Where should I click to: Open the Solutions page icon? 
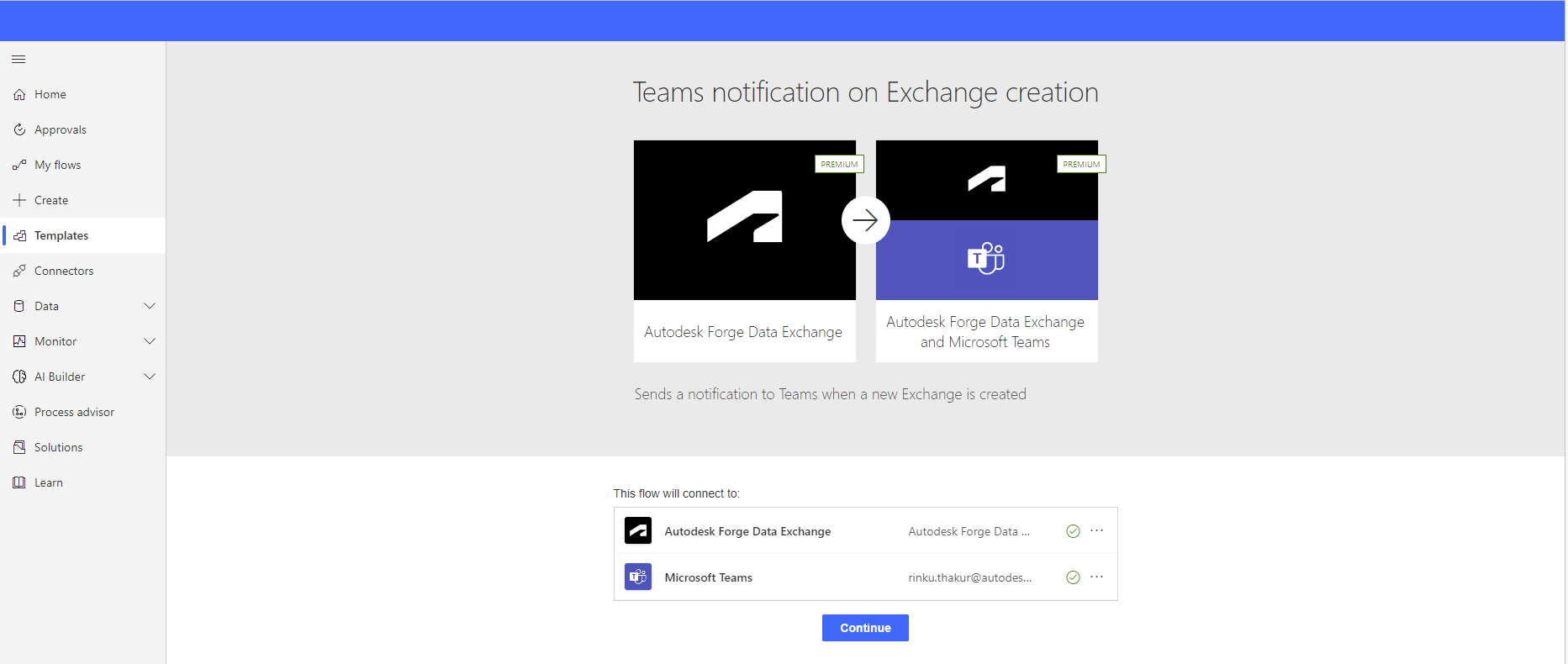pos(19,447)
